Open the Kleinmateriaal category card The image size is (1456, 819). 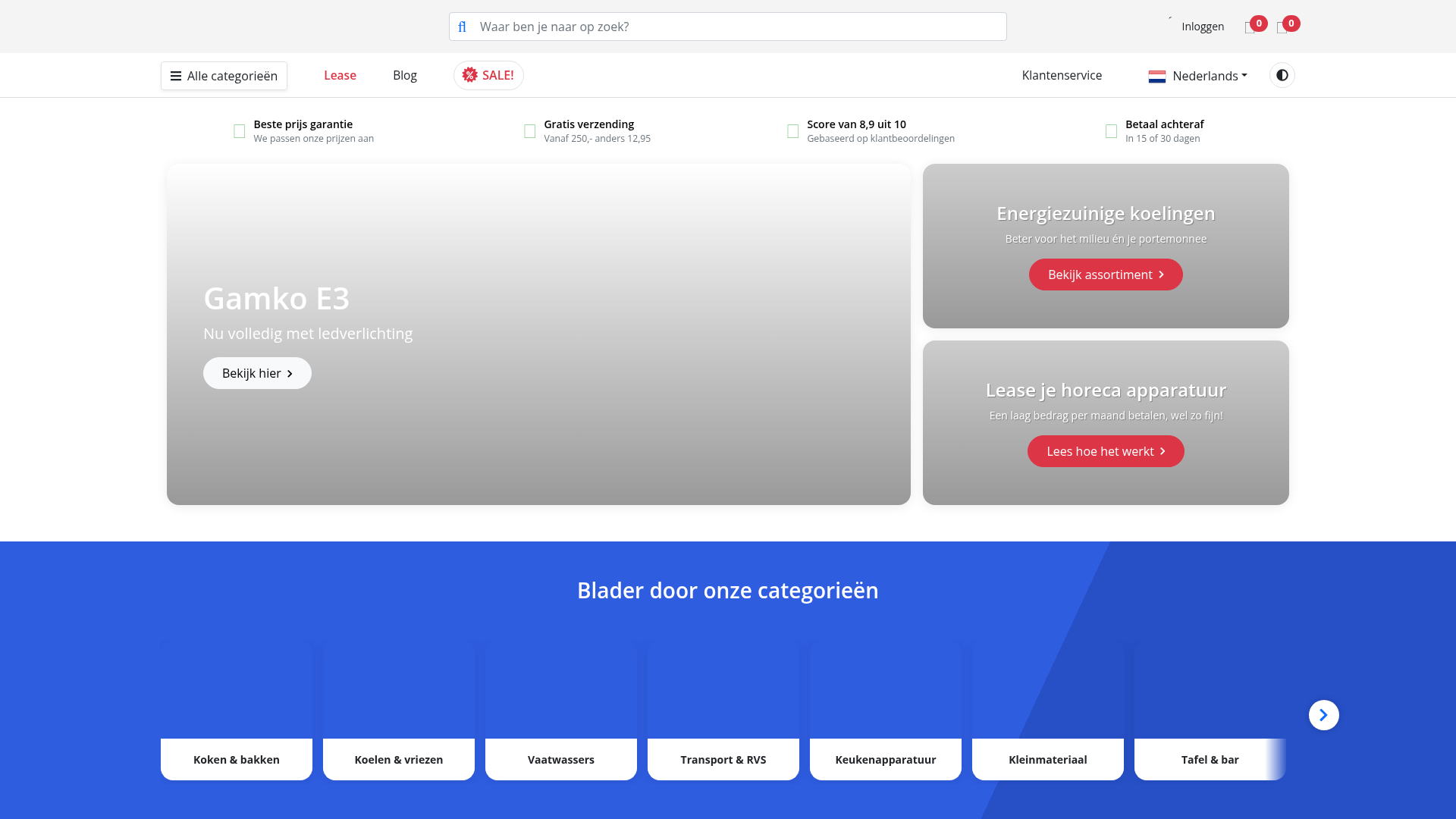point(1048,711)
